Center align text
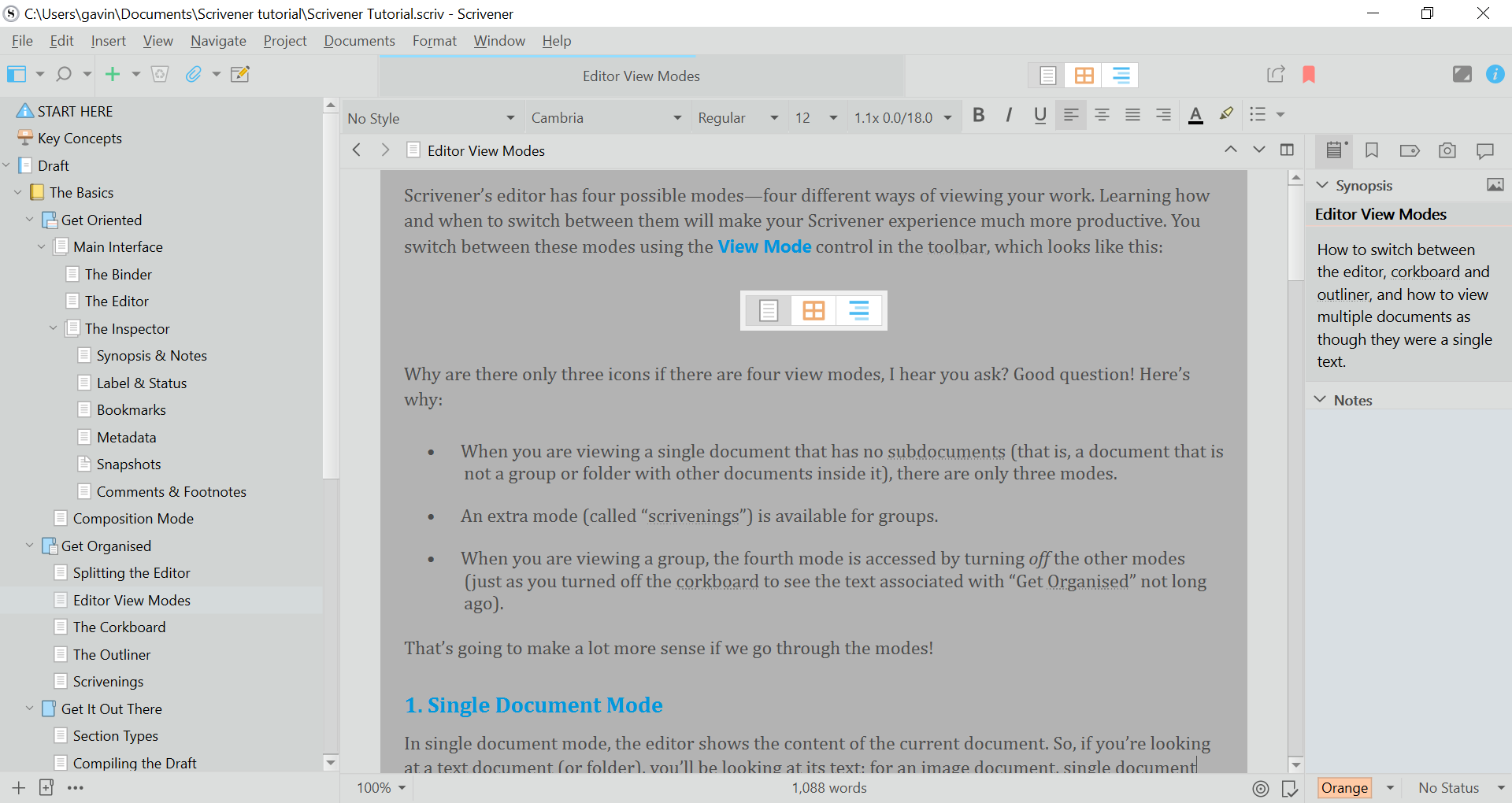The image size is (1512, 803). tap(1102, 115)
